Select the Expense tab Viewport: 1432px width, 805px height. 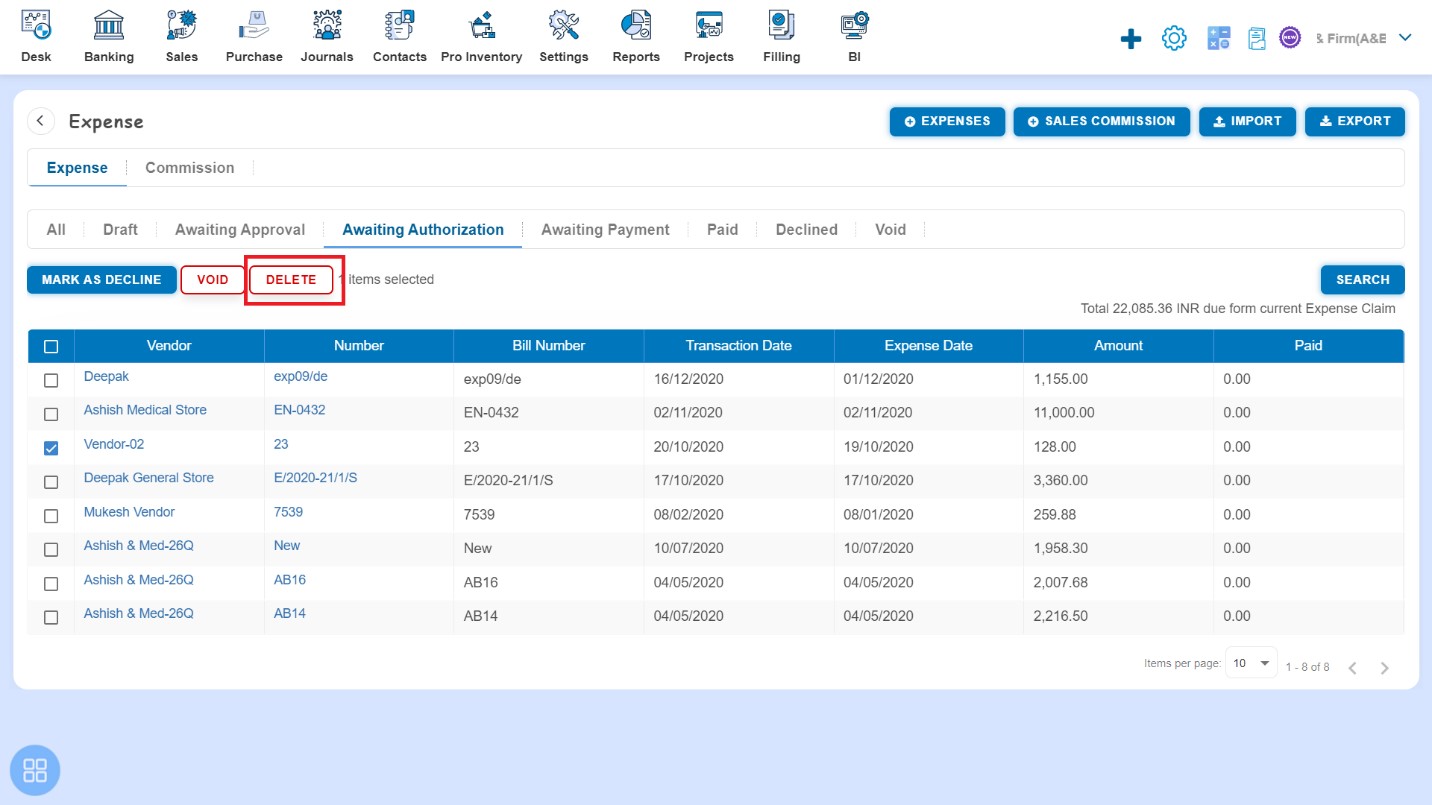point(77,168)
